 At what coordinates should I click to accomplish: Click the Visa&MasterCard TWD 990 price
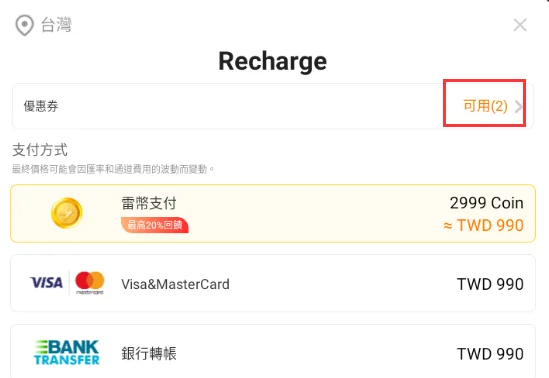(x=490, y=284)
